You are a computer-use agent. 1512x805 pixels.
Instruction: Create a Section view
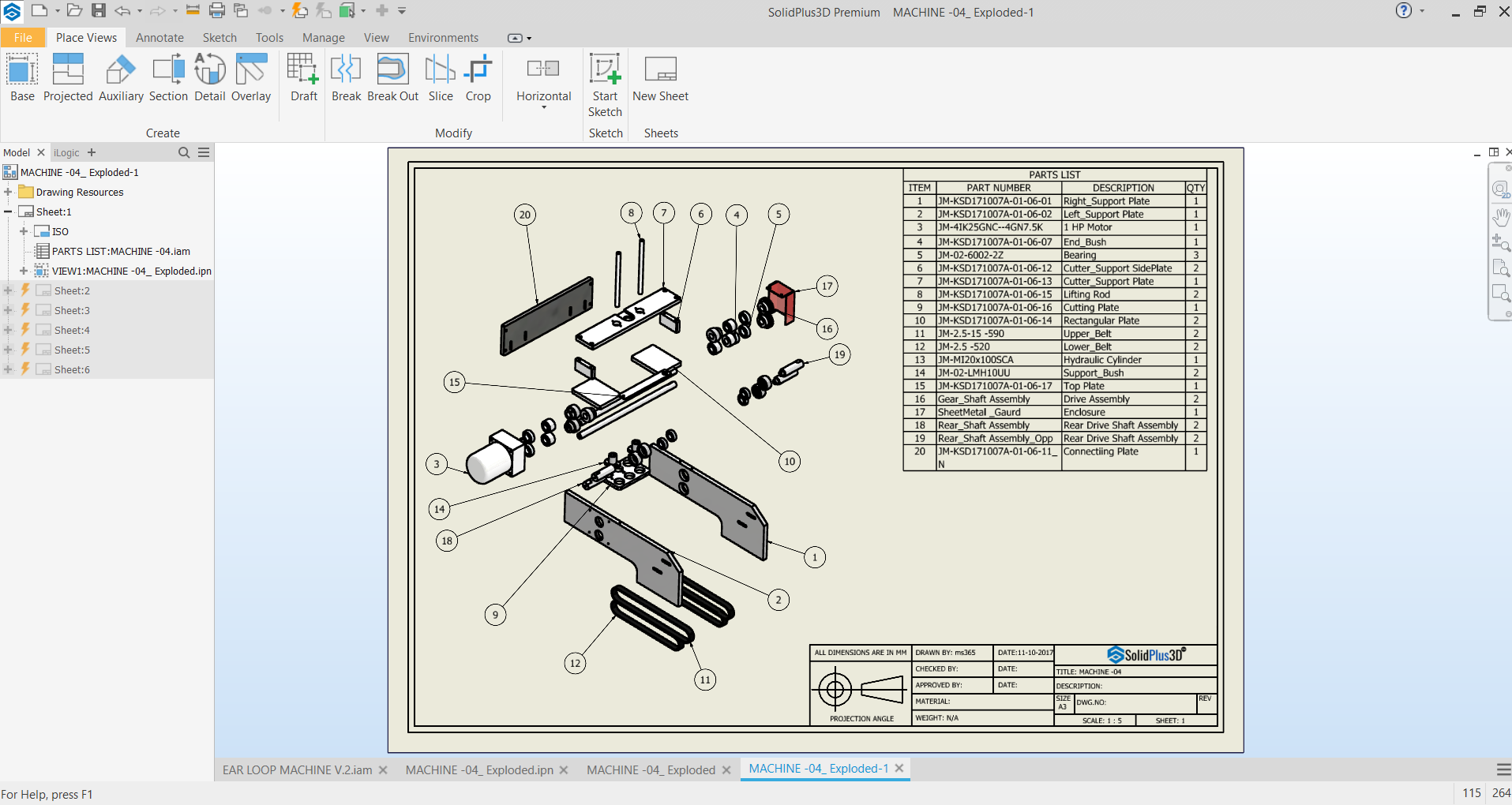pos(168,77)
